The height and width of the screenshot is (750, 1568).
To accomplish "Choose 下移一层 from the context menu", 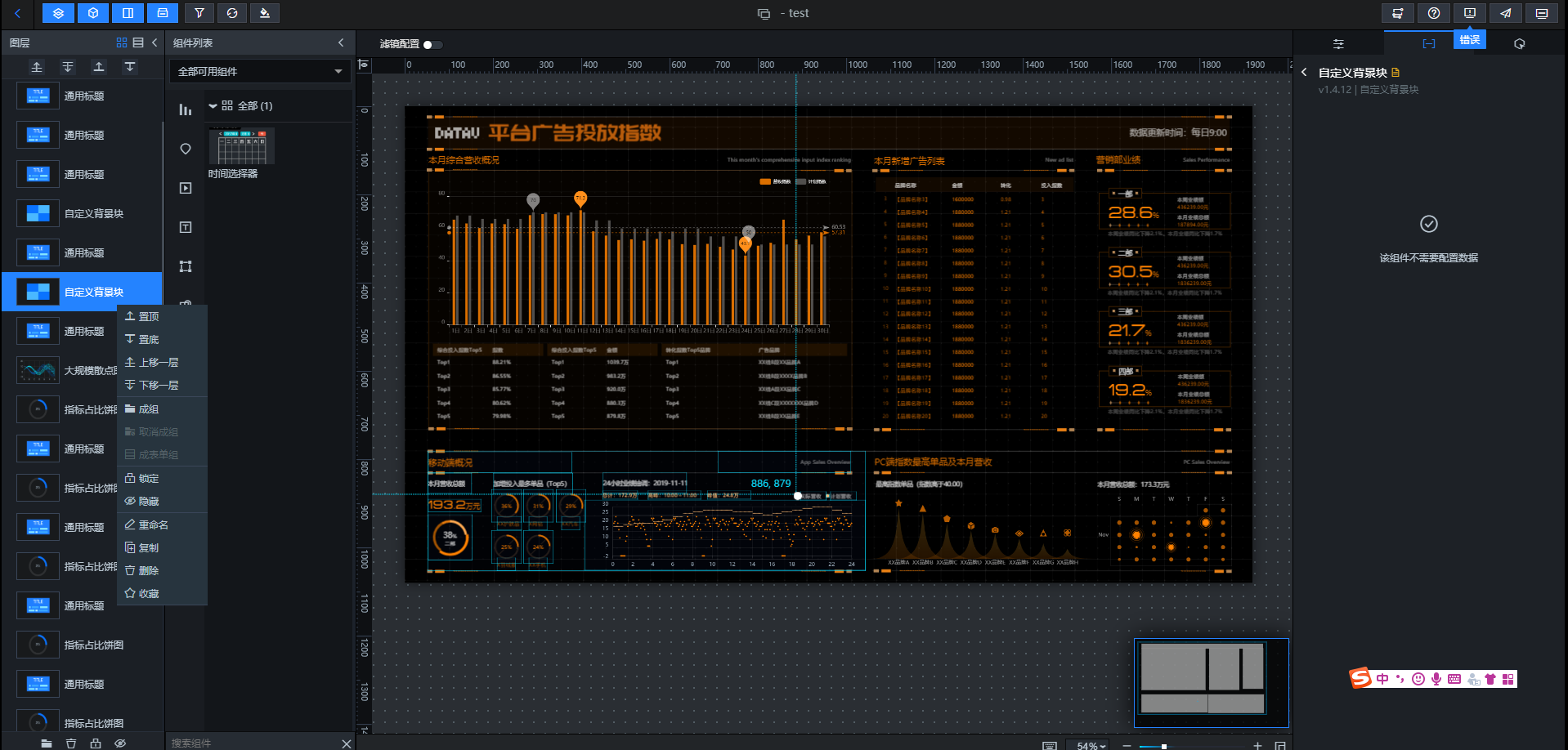I will click(x=162, y=385).
